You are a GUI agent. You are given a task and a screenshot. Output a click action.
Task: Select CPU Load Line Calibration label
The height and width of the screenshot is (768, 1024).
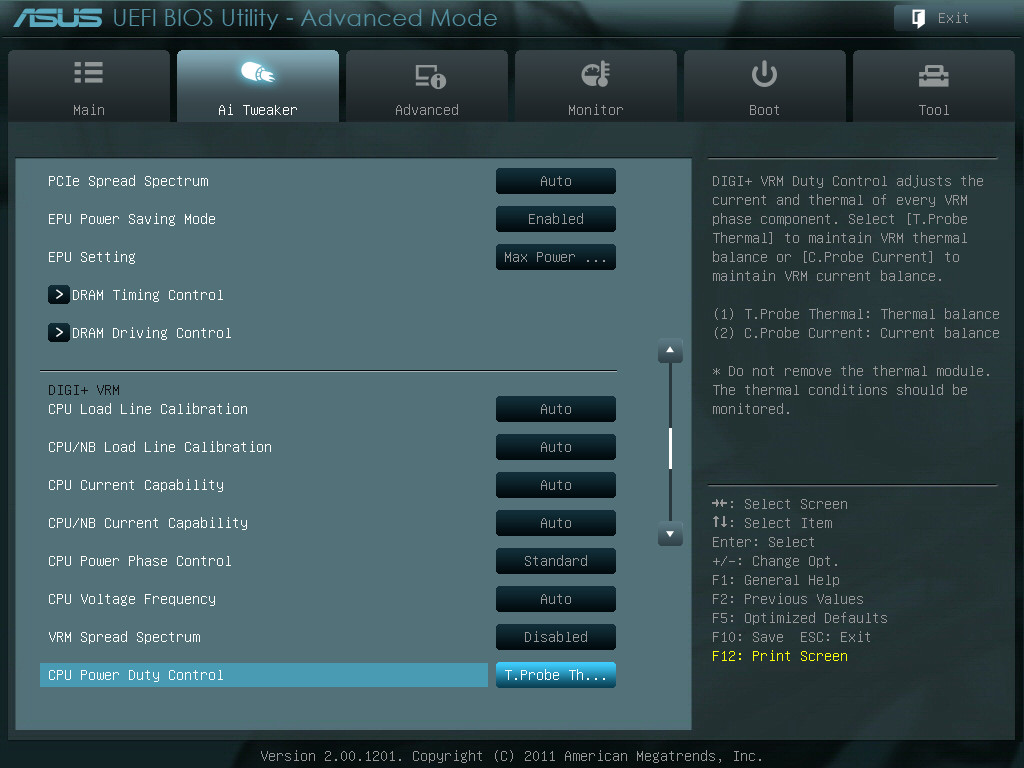(148, 409)
